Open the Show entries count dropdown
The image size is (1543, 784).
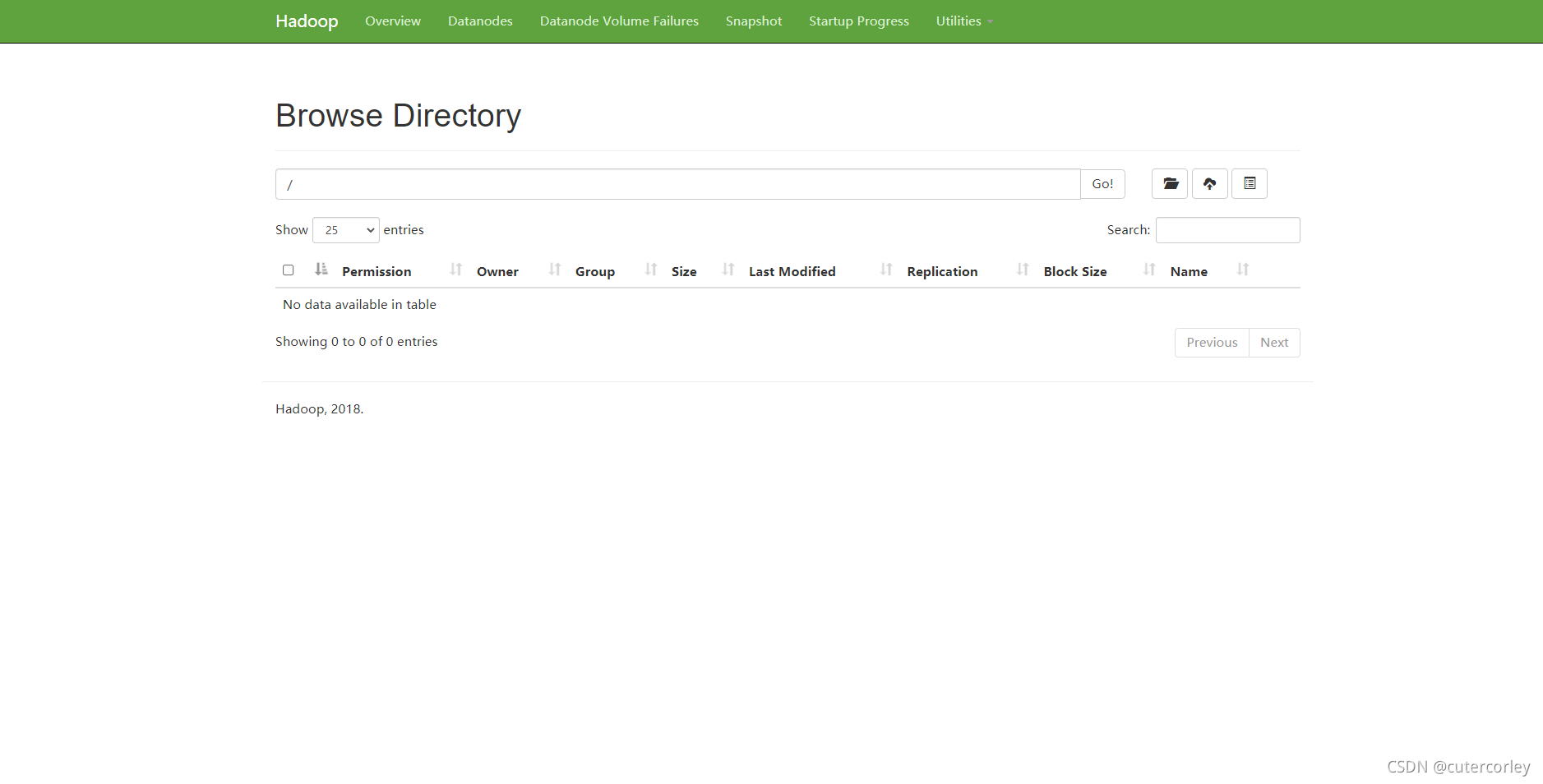tap(346, 230)
